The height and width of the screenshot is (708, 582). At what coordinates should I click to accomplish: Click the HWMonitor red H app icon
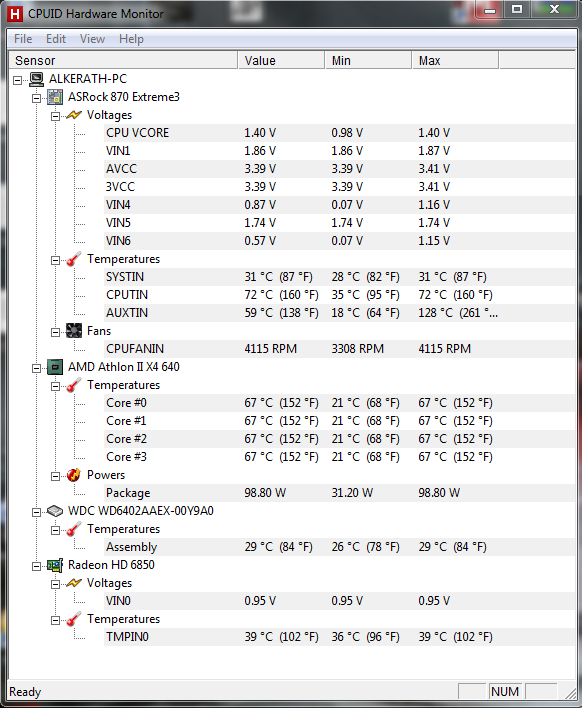pos(14,14)
